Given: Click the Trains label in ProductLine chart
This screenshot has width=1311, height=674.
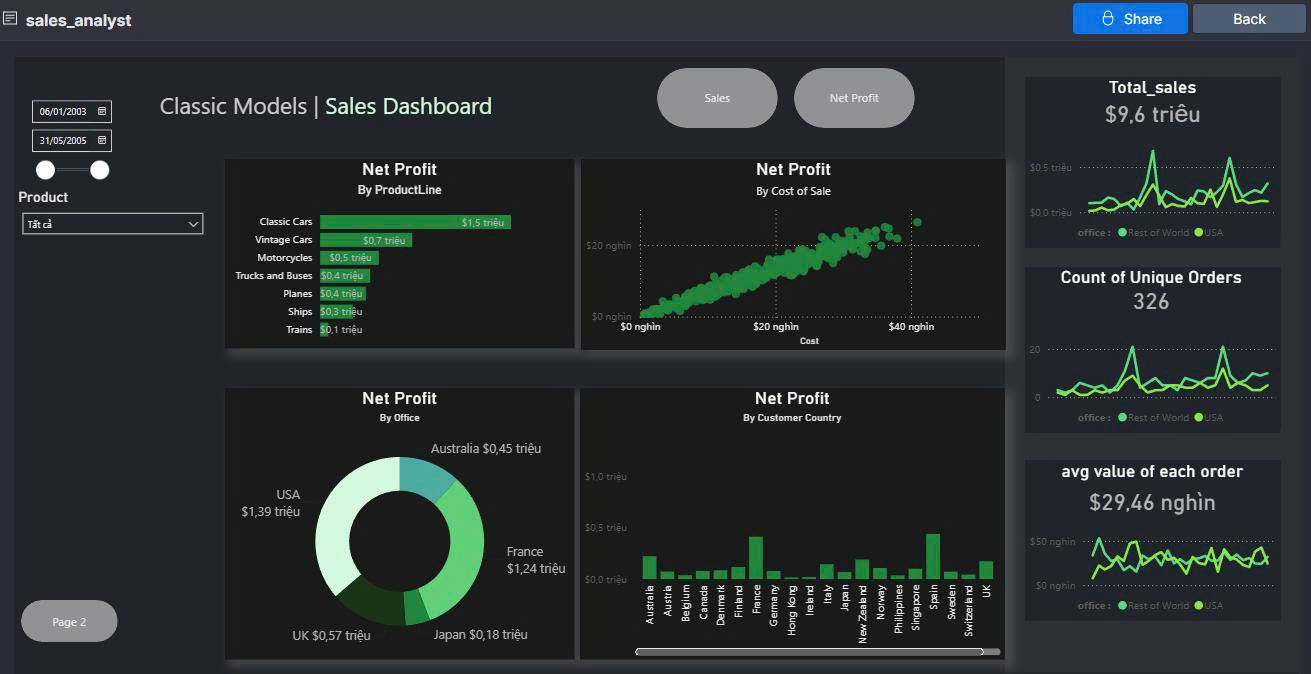Looking at the screenshot, I should pyautogui.click(x=300, y=330).
